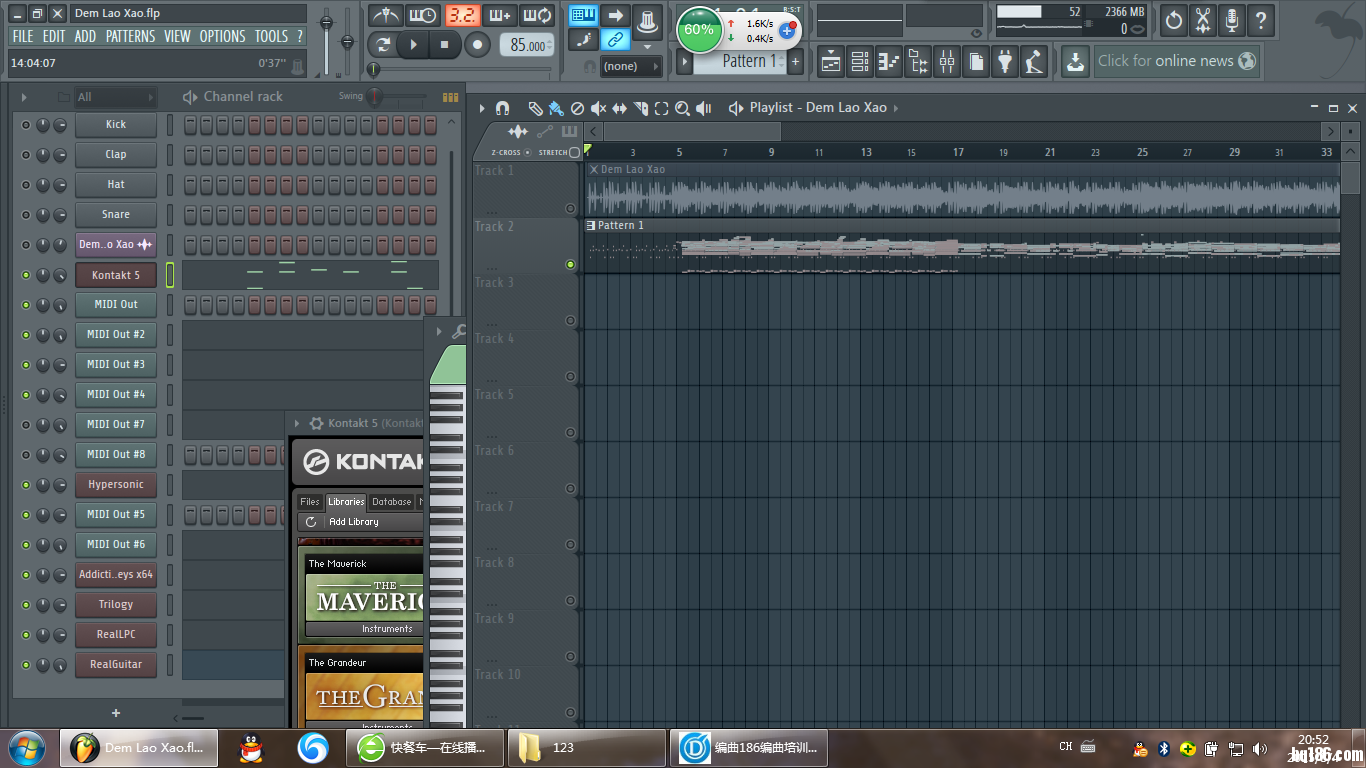
Task: Mute the Kick channel green light
Action: tap(26, 125)
